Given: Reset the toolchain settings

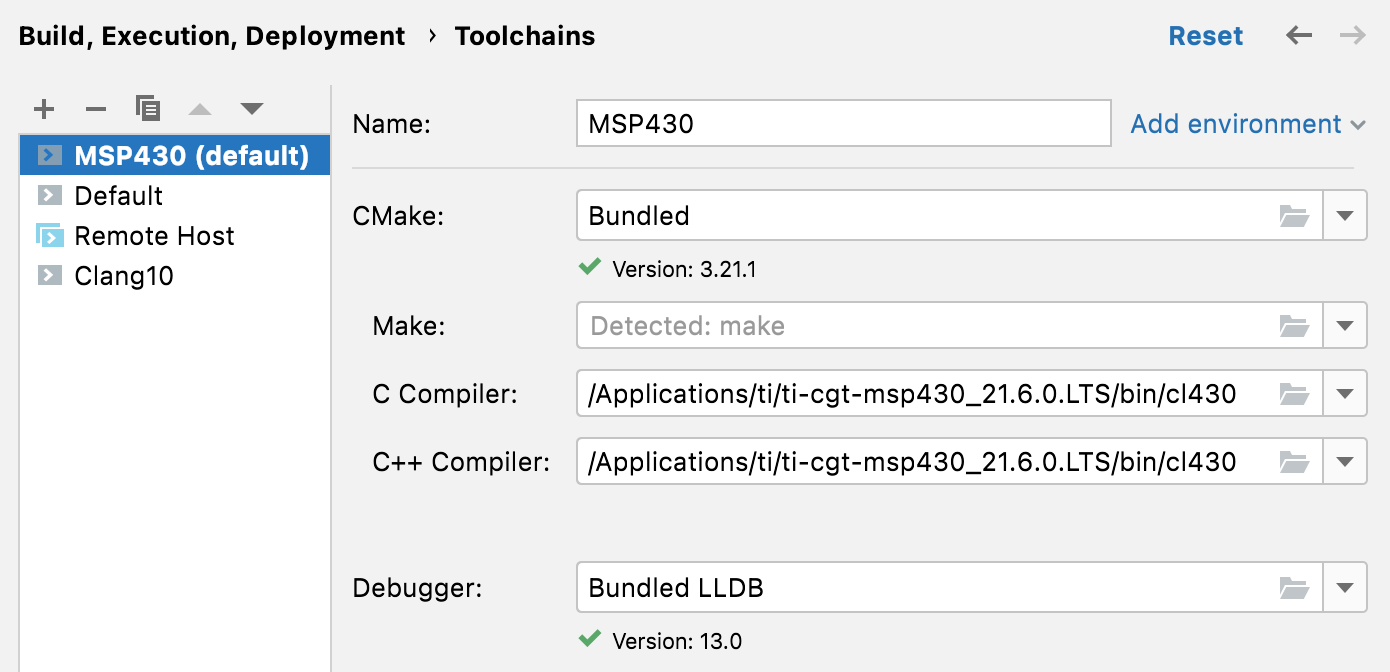Looking at the screenshot, I should 1206,35.
